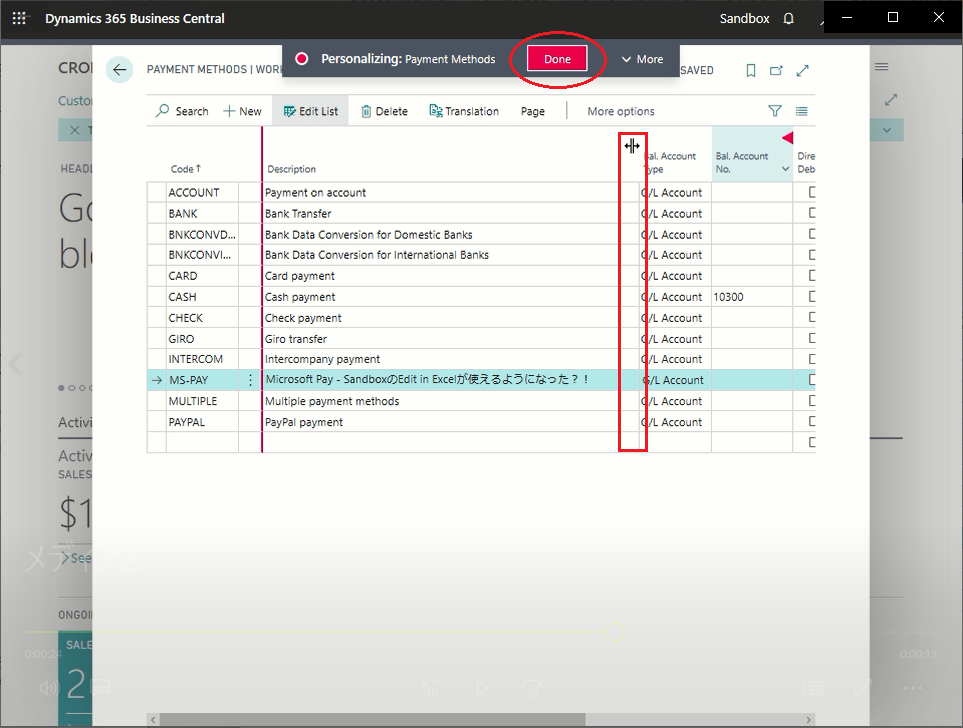This screenshot has width=963, height=728.
Task: Tick the Direct Debit checkbox for MS-PAY
Action: tap(812, 380)
